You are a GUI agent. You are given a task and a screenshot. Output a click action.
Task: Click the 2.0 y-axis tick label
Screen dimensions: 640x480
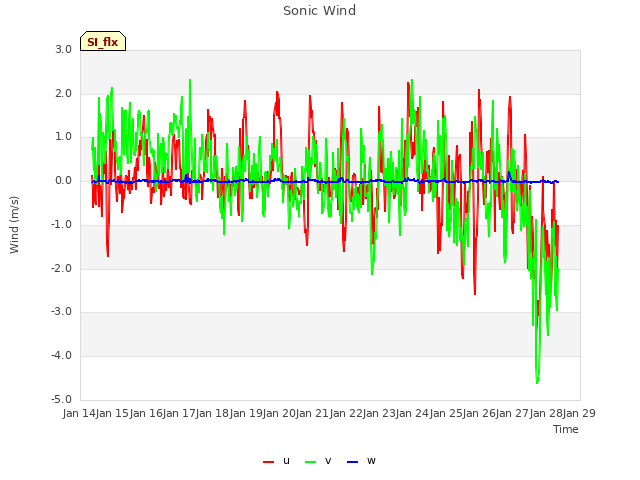64,93
